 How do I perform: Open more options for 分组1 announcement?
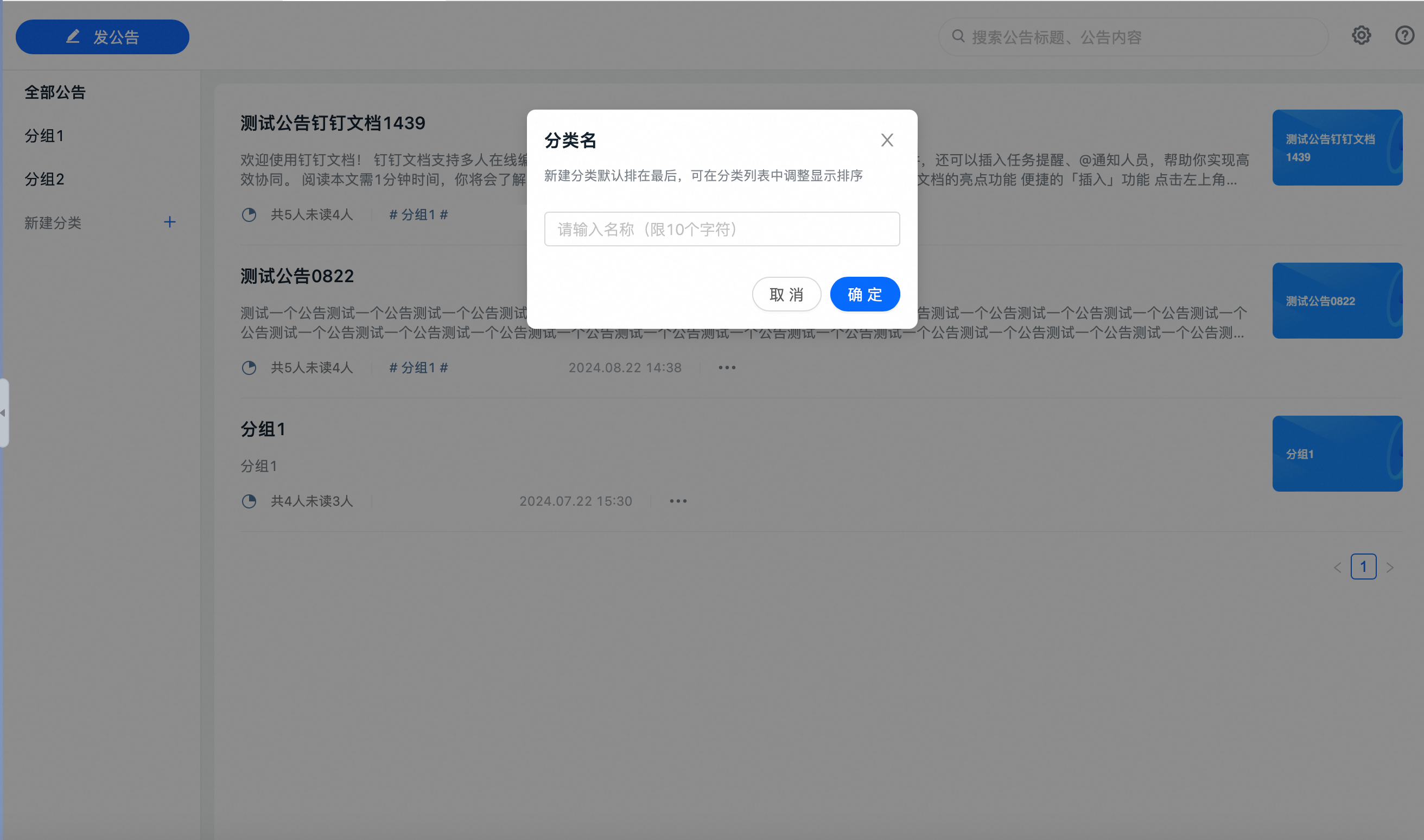678,501
